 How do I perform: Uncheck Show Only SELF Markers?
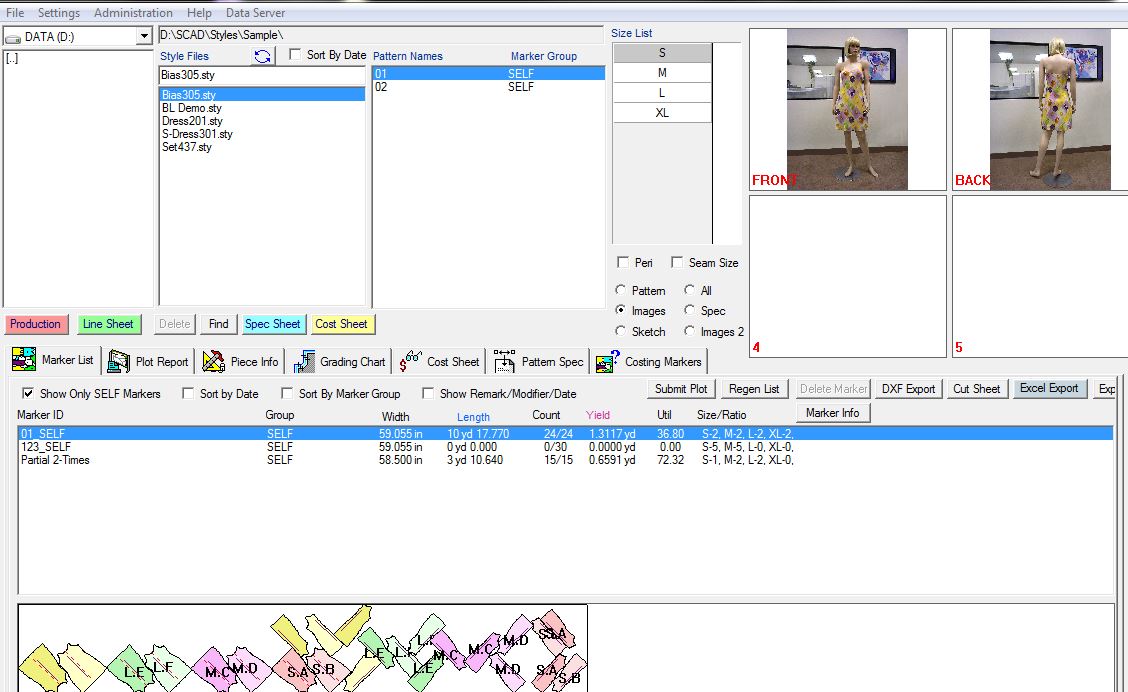point(27,393)
